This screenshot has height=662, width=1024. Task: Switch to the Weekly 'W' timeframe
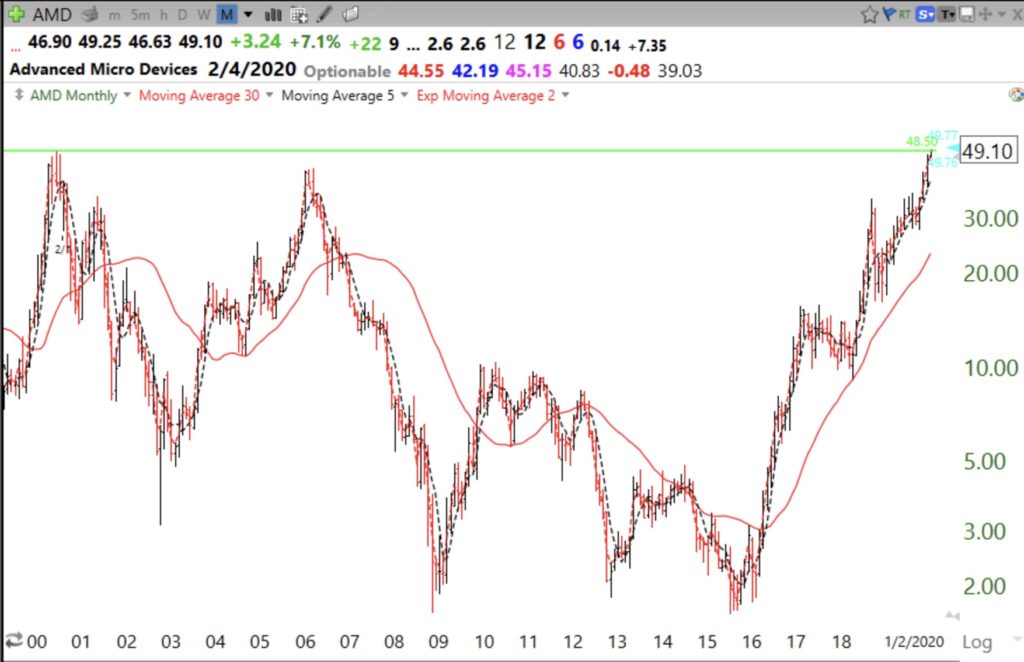[x=204, y=14]
